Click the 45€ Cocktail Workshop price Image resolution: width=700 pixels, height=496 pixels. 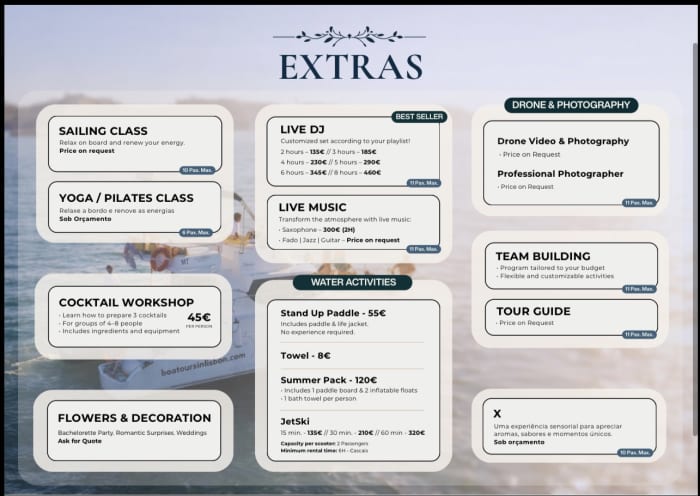(199, 317)
